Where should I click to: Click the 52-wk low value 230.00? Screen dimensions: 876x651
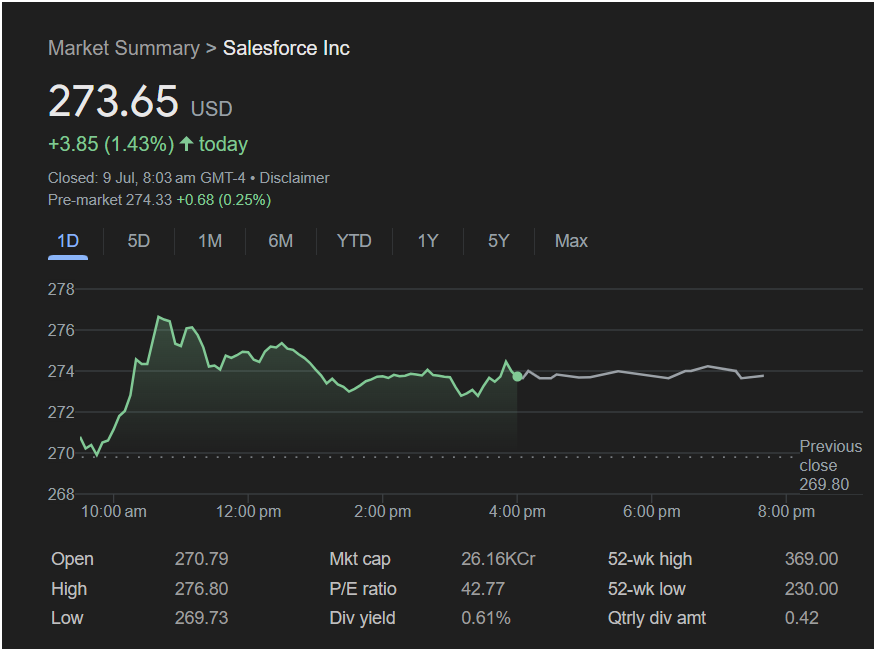(x=811, y=588)
